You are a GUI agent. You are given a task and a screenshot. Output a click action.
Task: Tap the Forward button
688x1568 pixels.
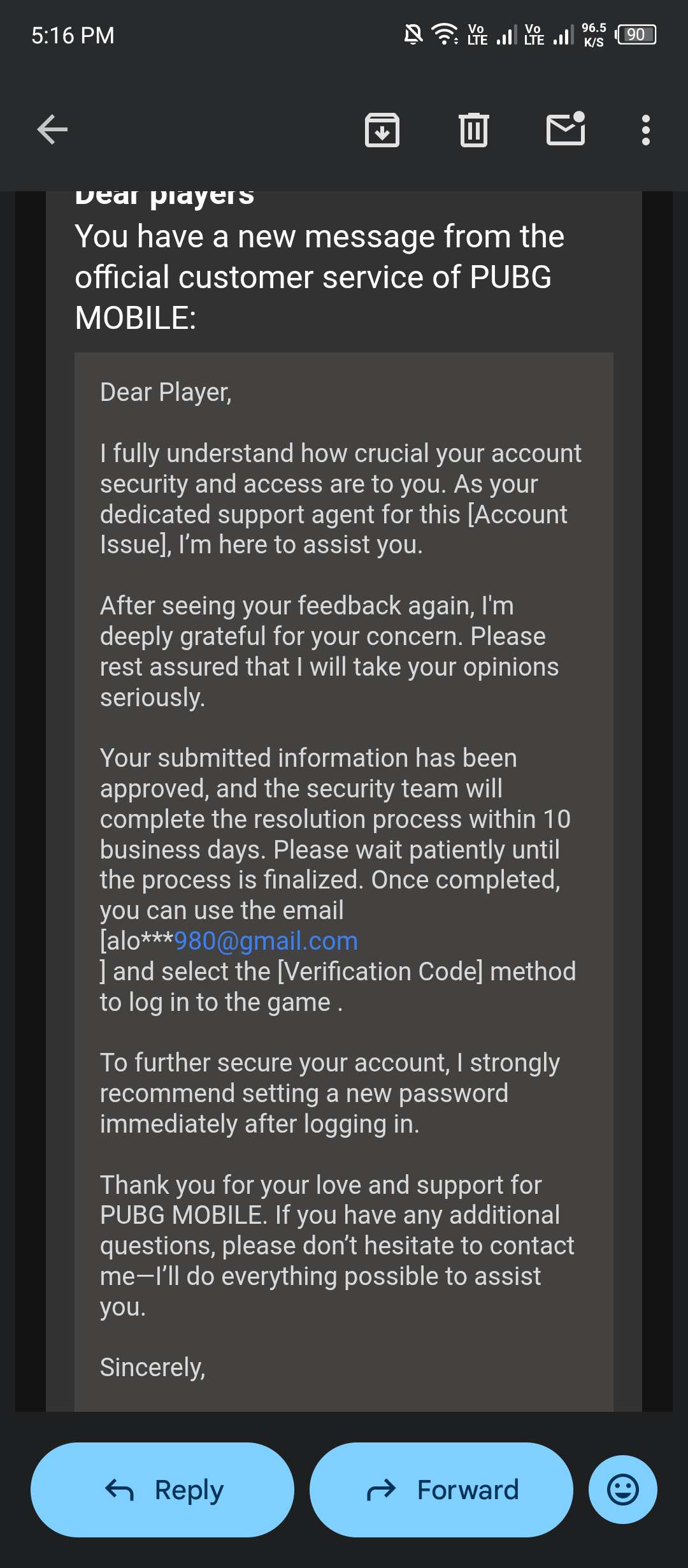point(441,1490)
